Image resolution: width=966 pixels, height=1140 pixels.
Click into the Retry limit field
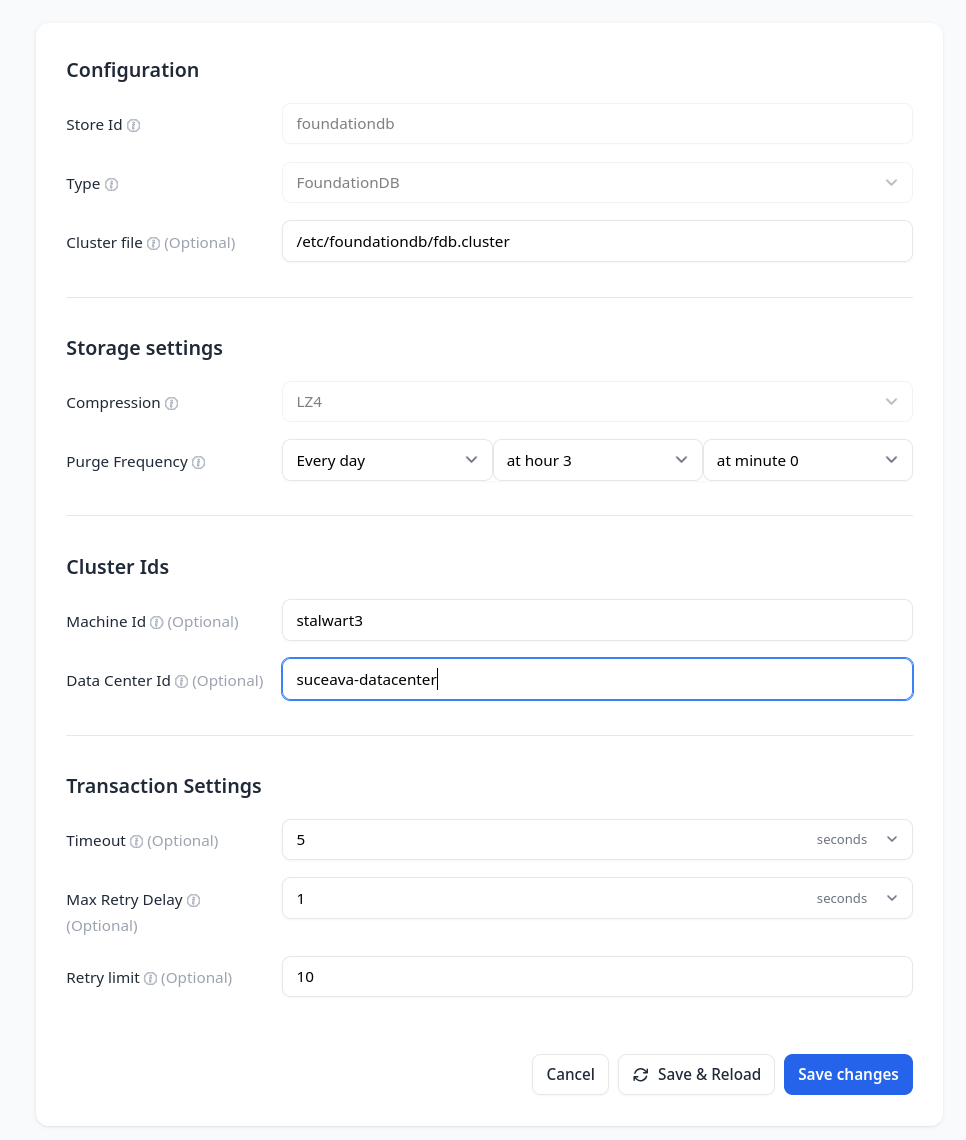(x=597, y=976)
